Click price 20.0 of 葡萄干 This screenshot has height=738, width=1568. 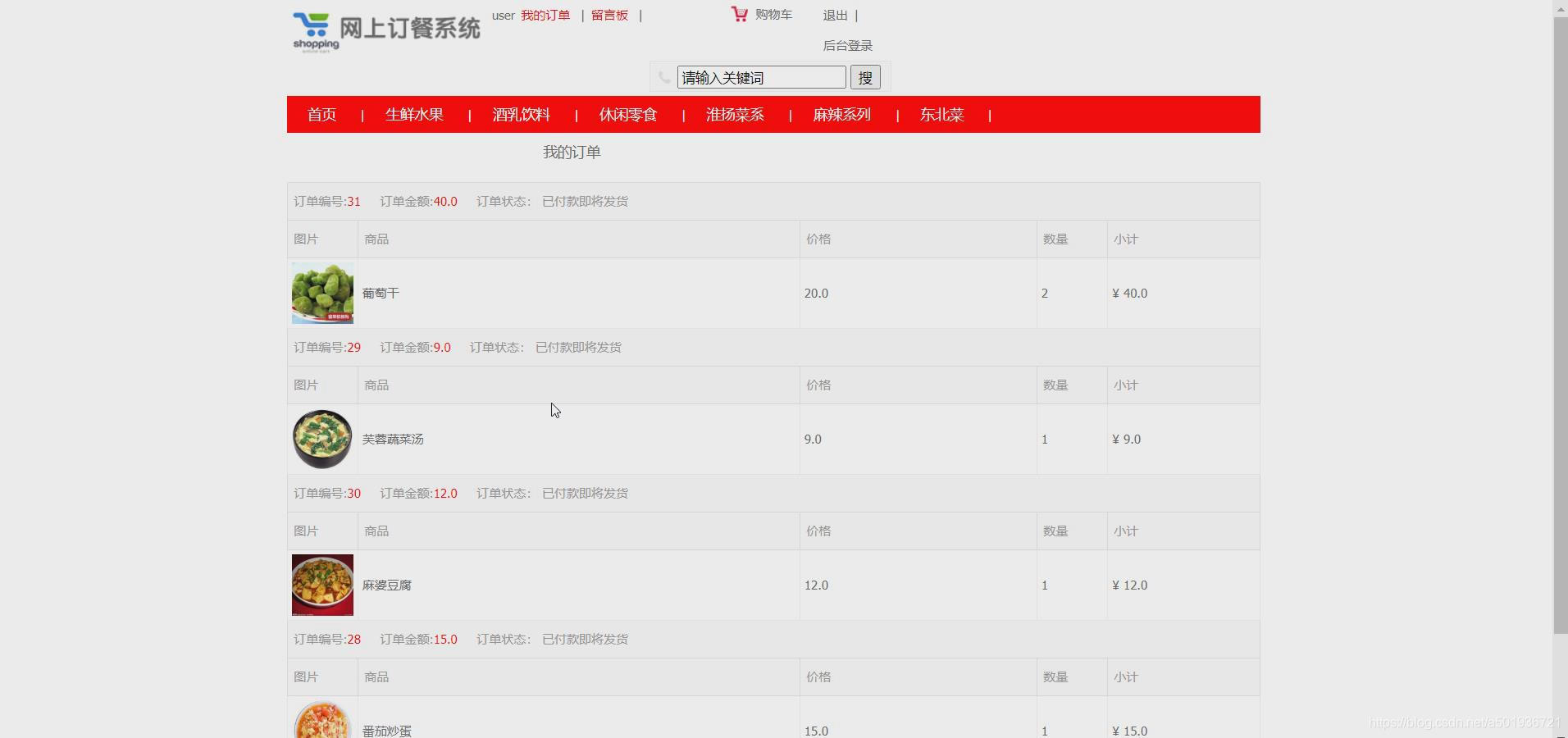click(816, 293)
